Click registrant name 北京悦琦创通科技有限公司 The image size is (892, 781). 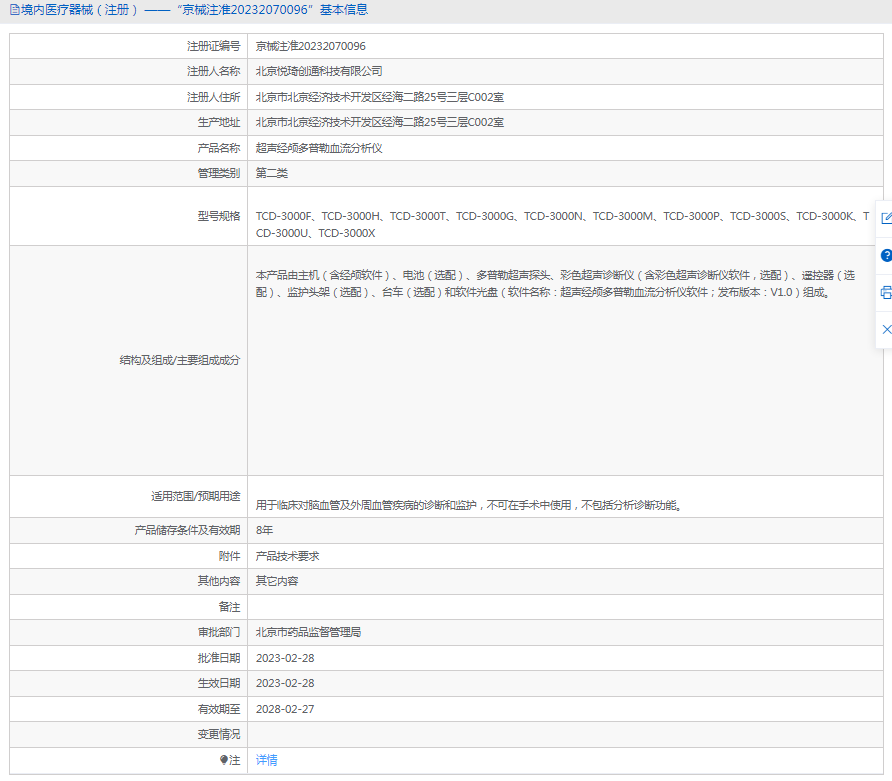pos(319,71)
